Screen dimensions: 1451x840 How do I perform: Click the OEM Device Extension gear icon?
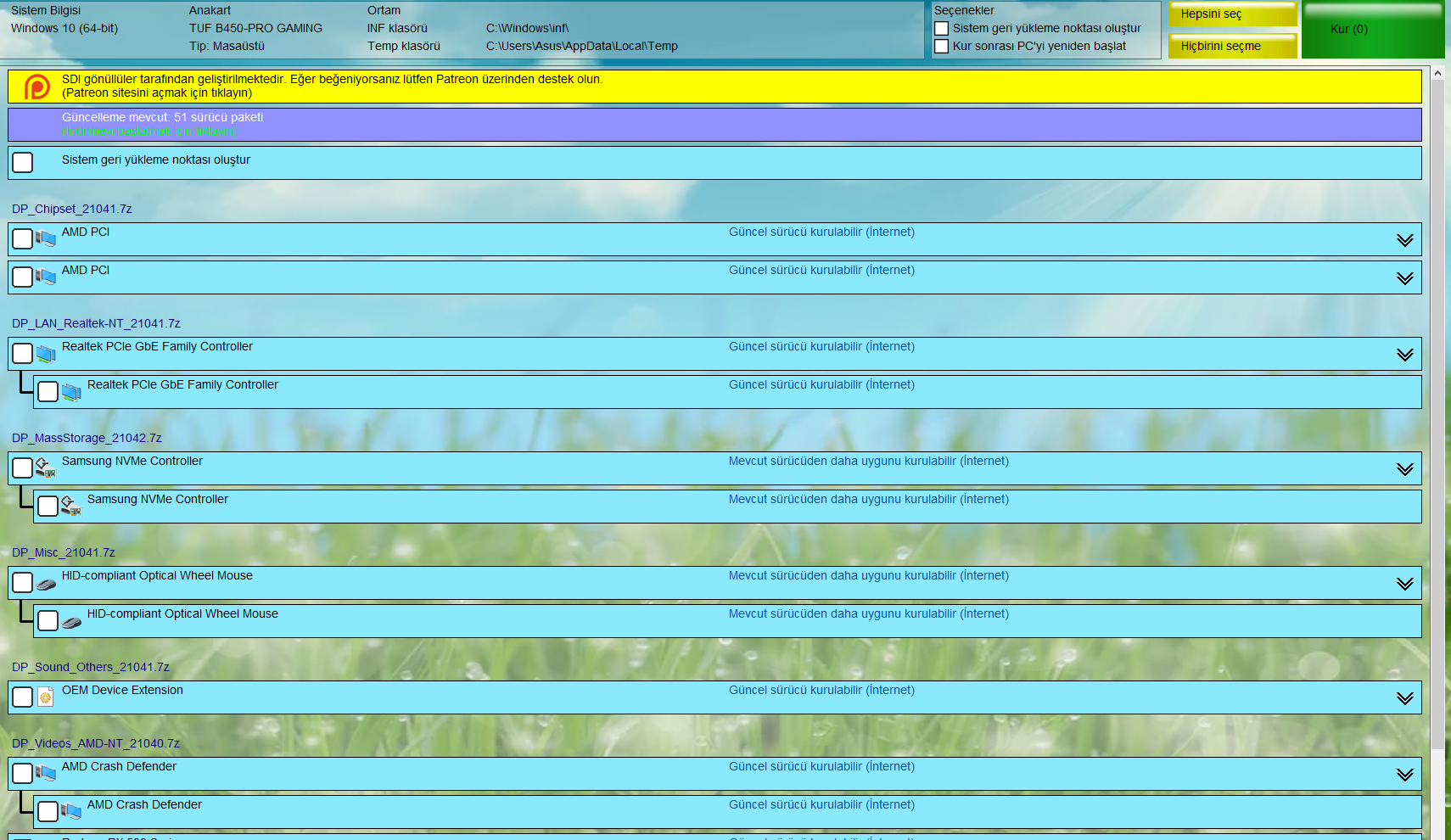coord(46,697)
